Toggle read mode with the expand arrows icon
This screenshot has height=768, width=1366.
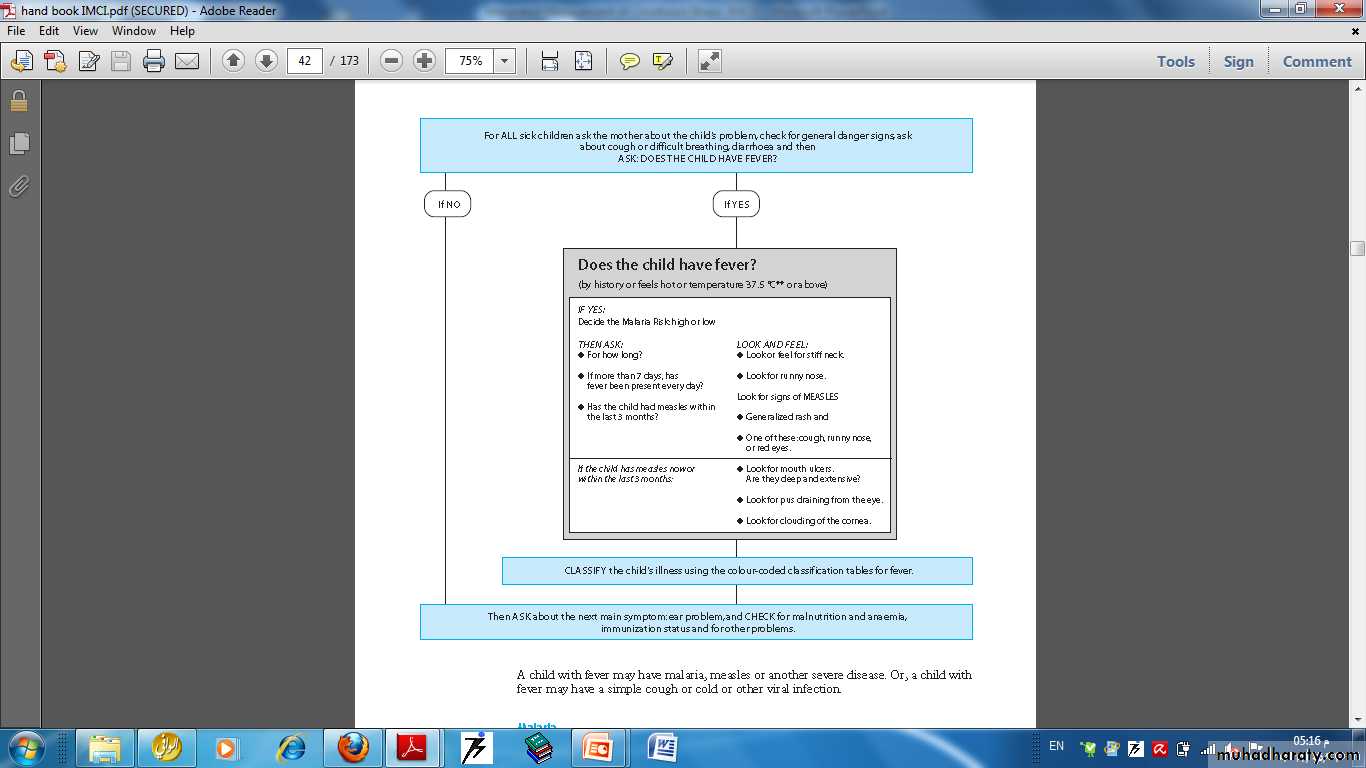point(709,61)
